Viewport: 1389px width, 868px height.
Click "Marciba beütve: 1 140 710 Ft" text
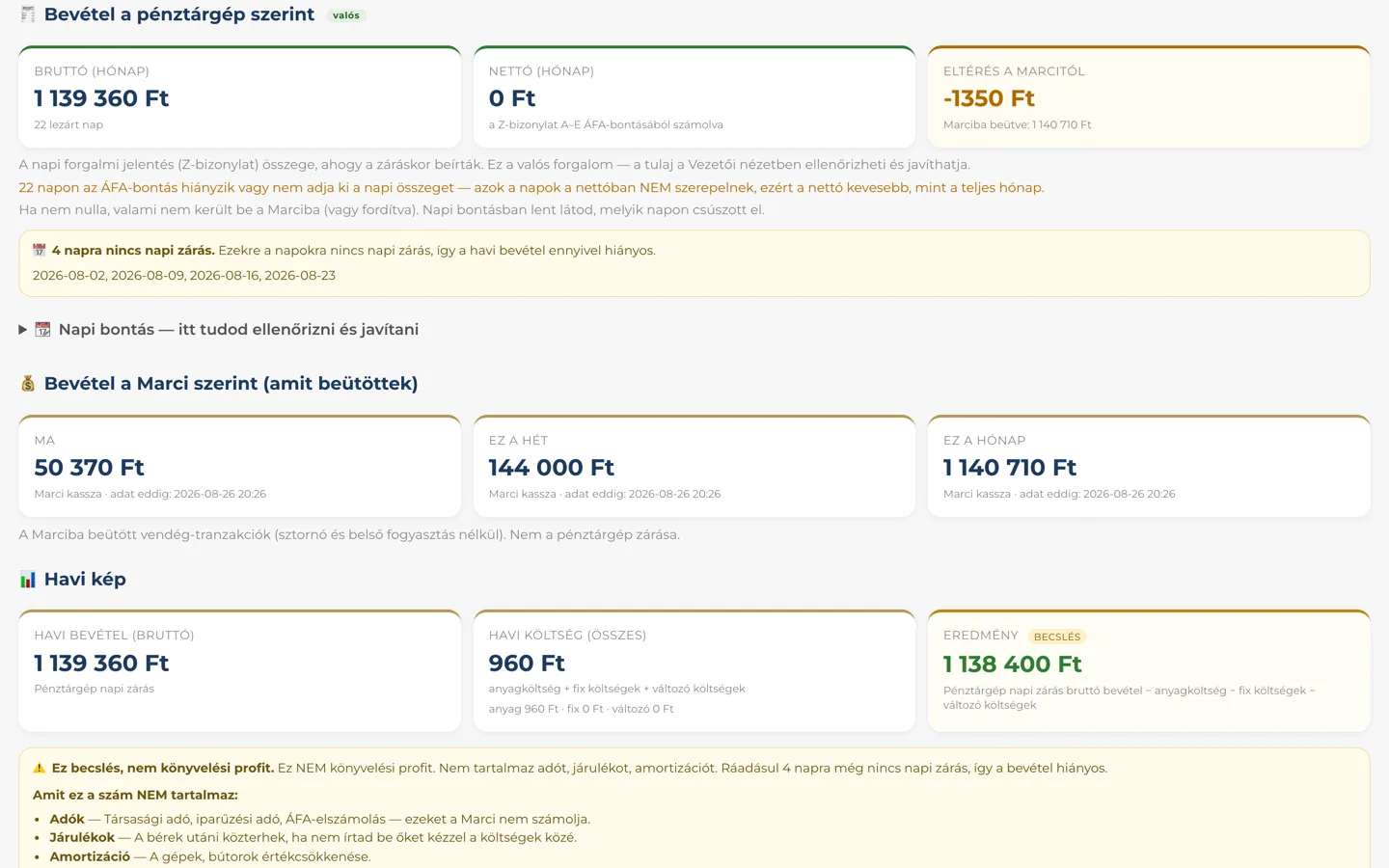pos(1018,124)
